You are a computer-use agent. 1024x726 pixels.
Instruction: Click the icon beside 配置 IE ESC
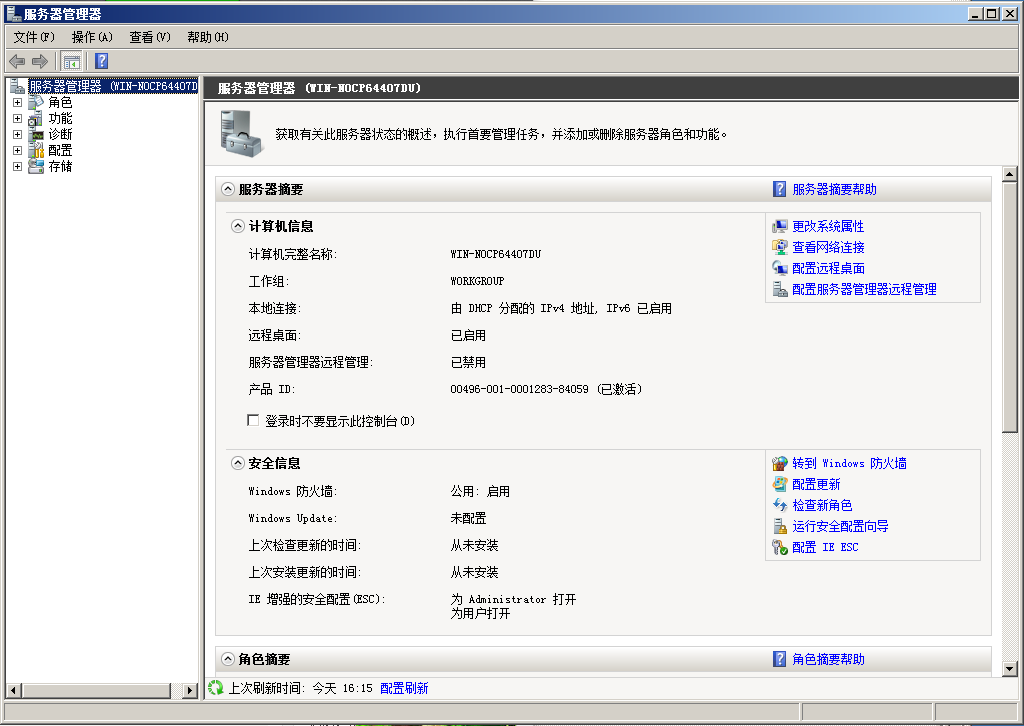(x=780, y=547)
